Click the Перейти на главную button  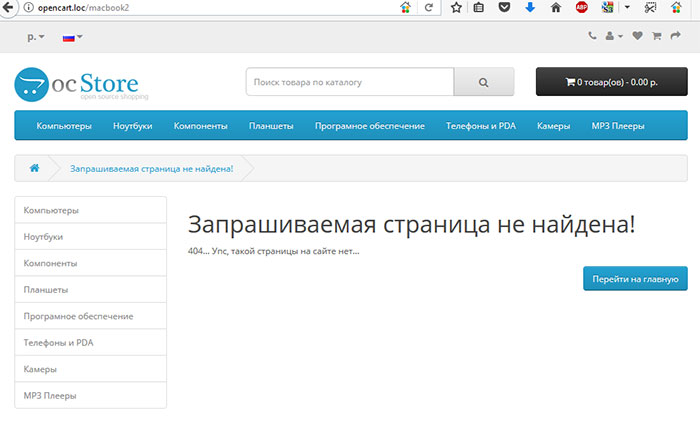[x=635, y=279]
